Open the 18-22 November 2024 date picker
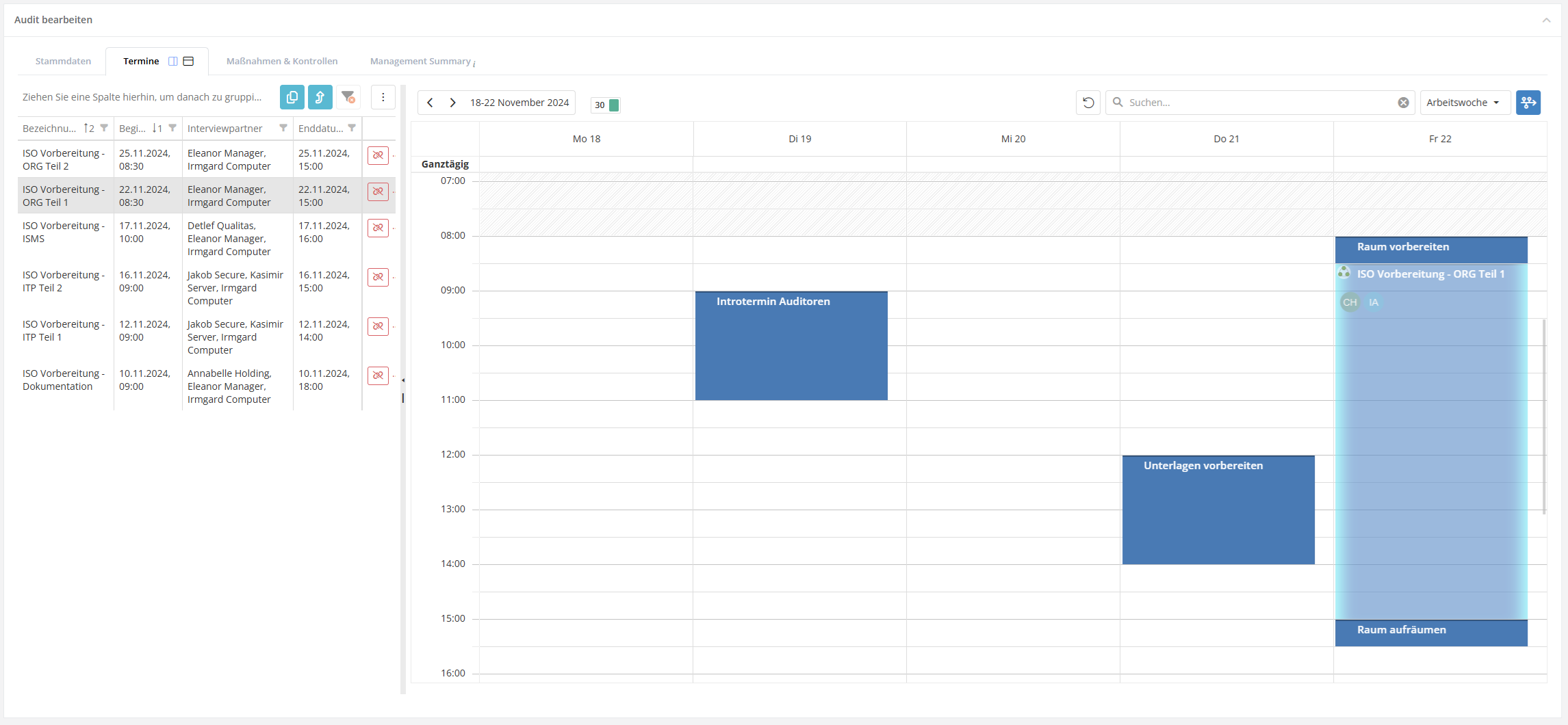Viewport: 1568px width, 725px height. pos(519,103)
